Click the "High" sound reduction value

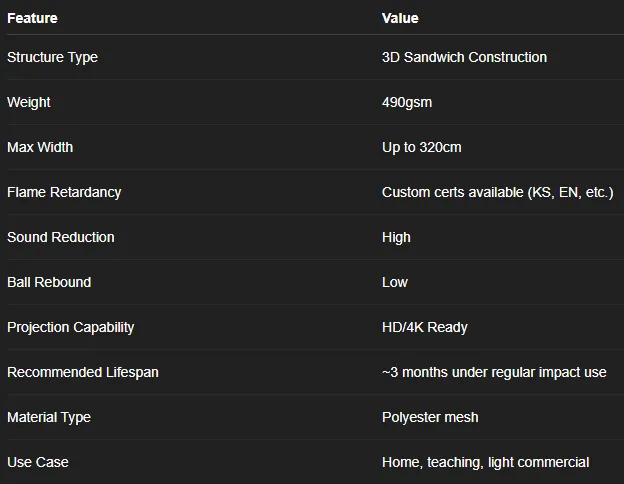396,237
